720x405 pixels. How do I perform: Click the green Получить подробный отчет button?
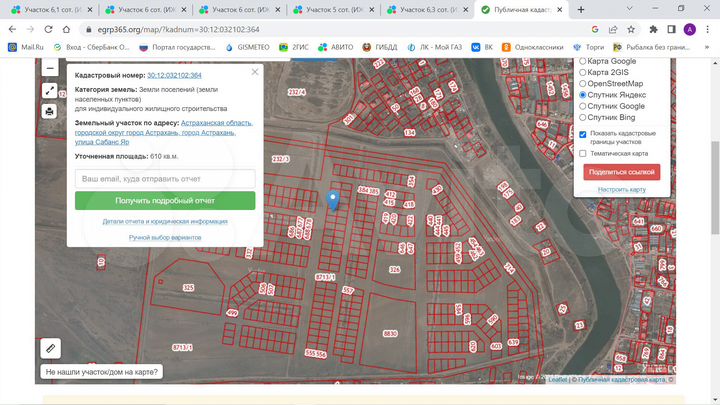(165, 200)
